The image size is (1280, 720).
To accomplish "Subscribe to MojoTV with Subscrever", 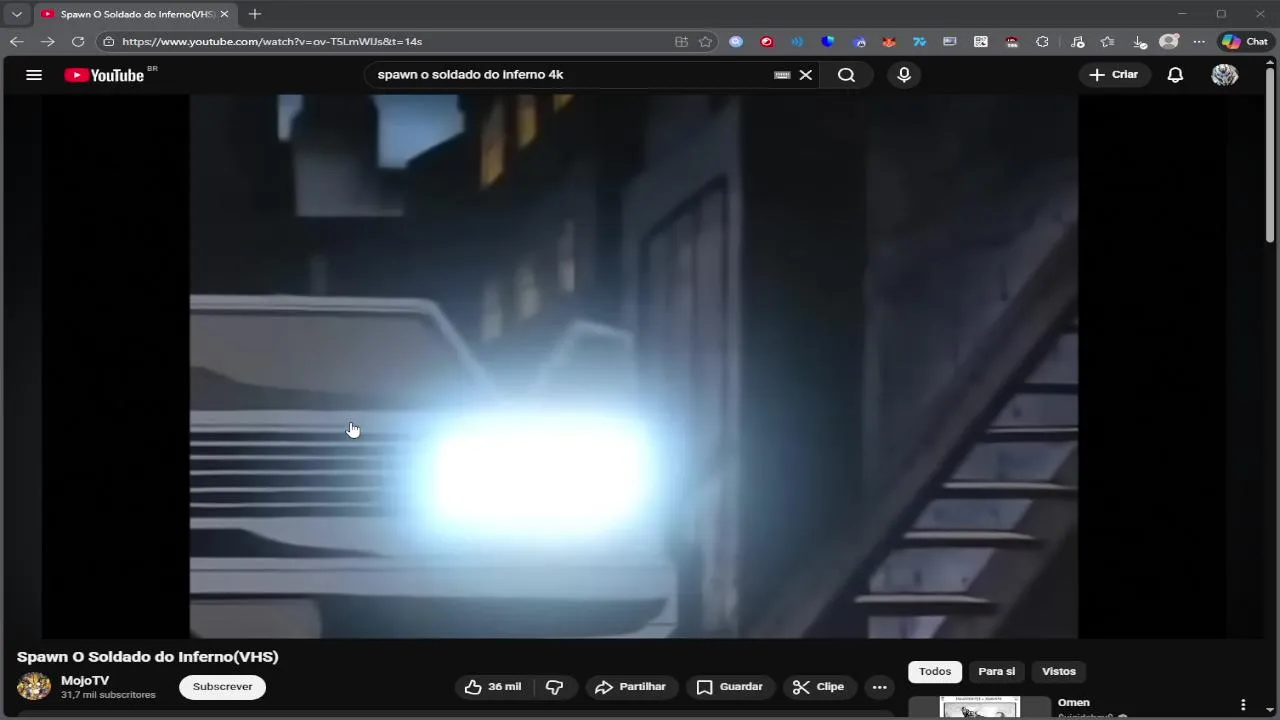I will point(223,687).
